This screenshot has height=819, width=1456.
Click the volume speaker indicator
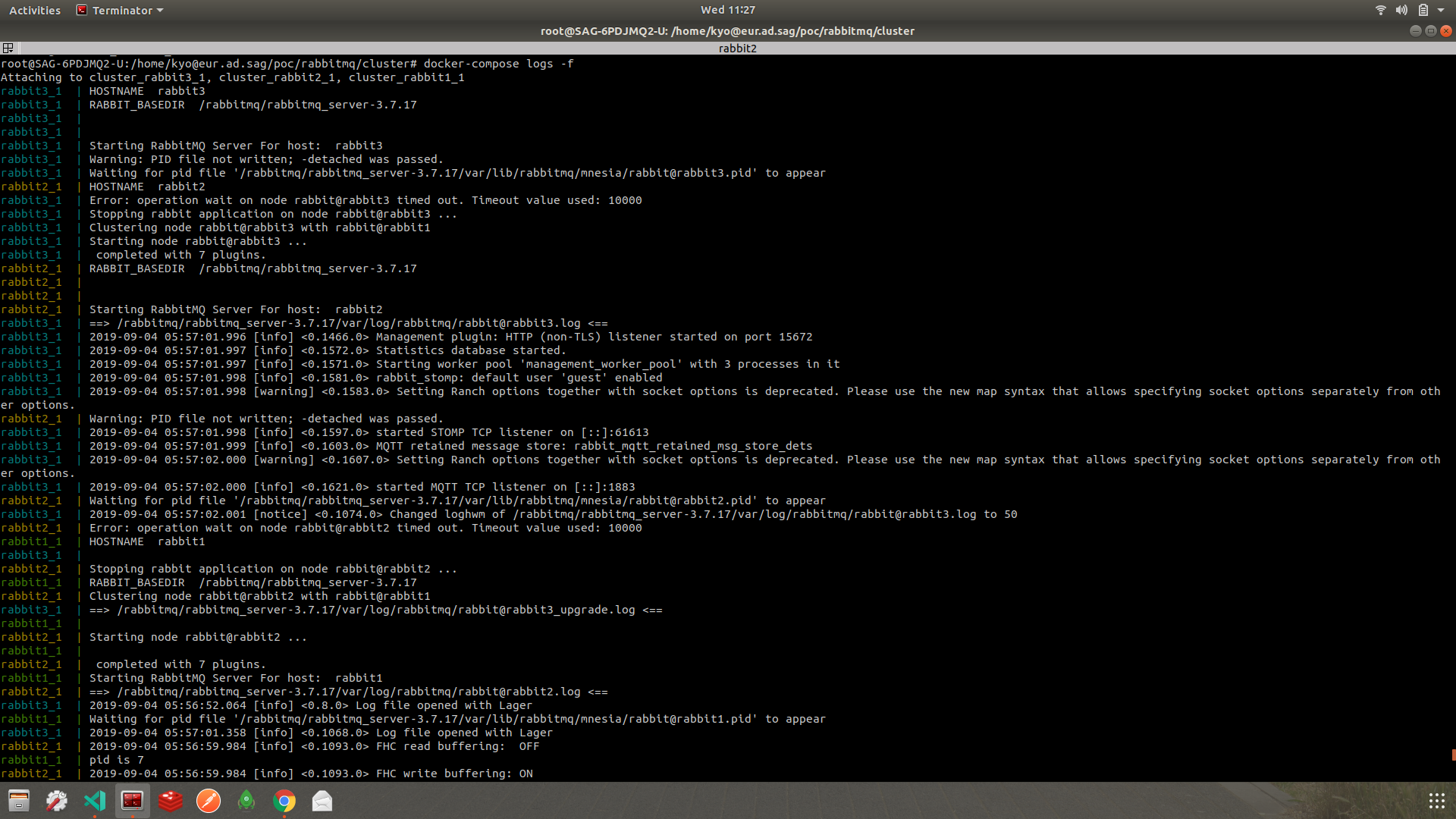1401,10
